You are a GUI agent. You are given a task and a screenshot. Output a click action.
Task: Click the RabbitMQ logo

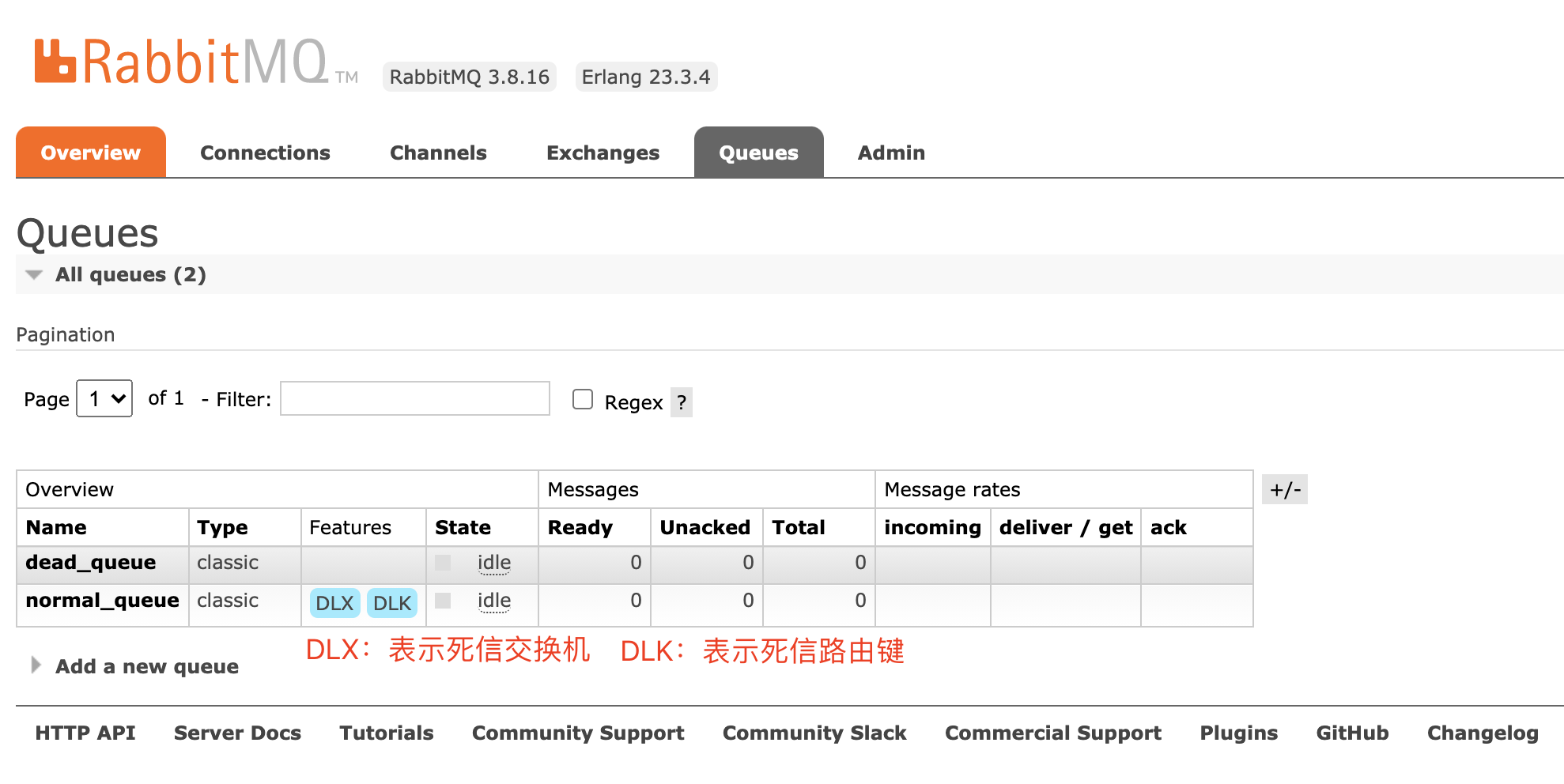tap(195, 62)
